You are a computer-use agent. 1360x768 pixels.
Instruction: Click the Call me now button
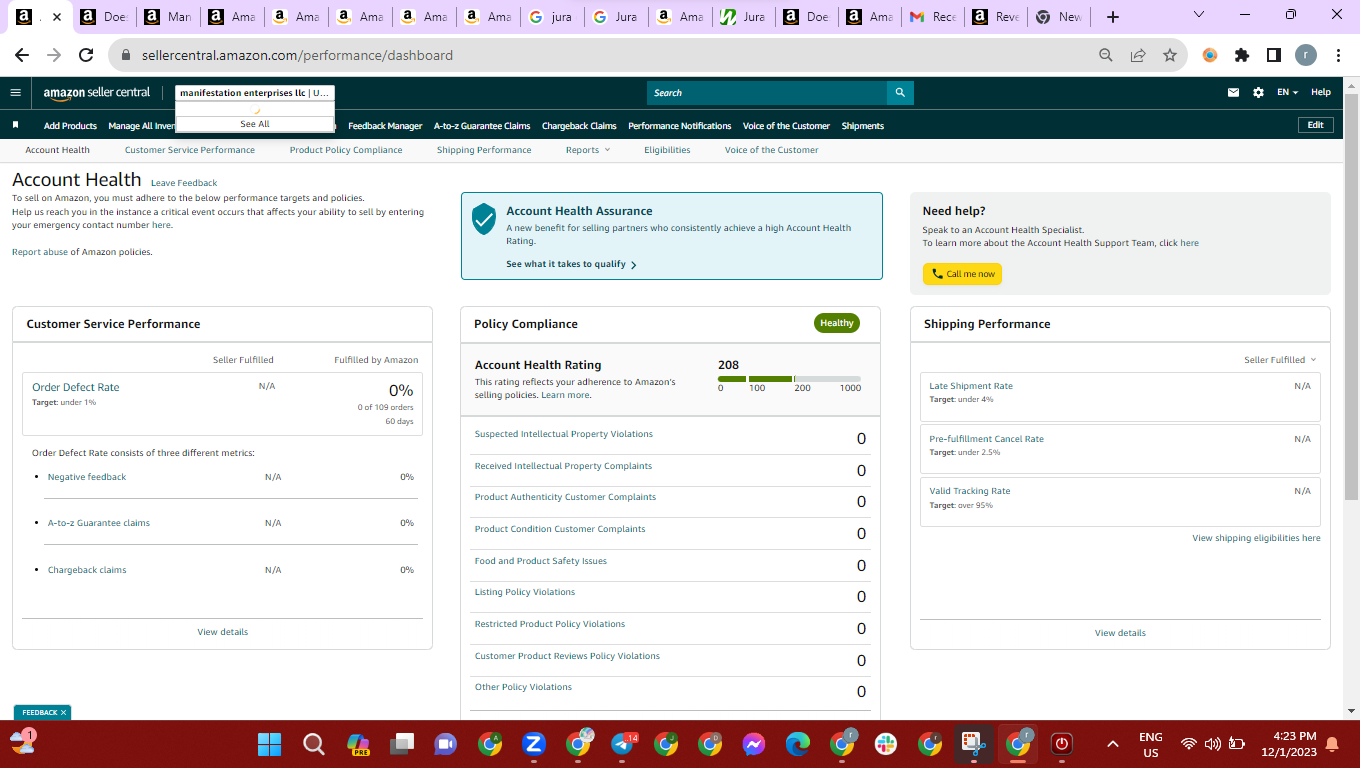(962, 274)
